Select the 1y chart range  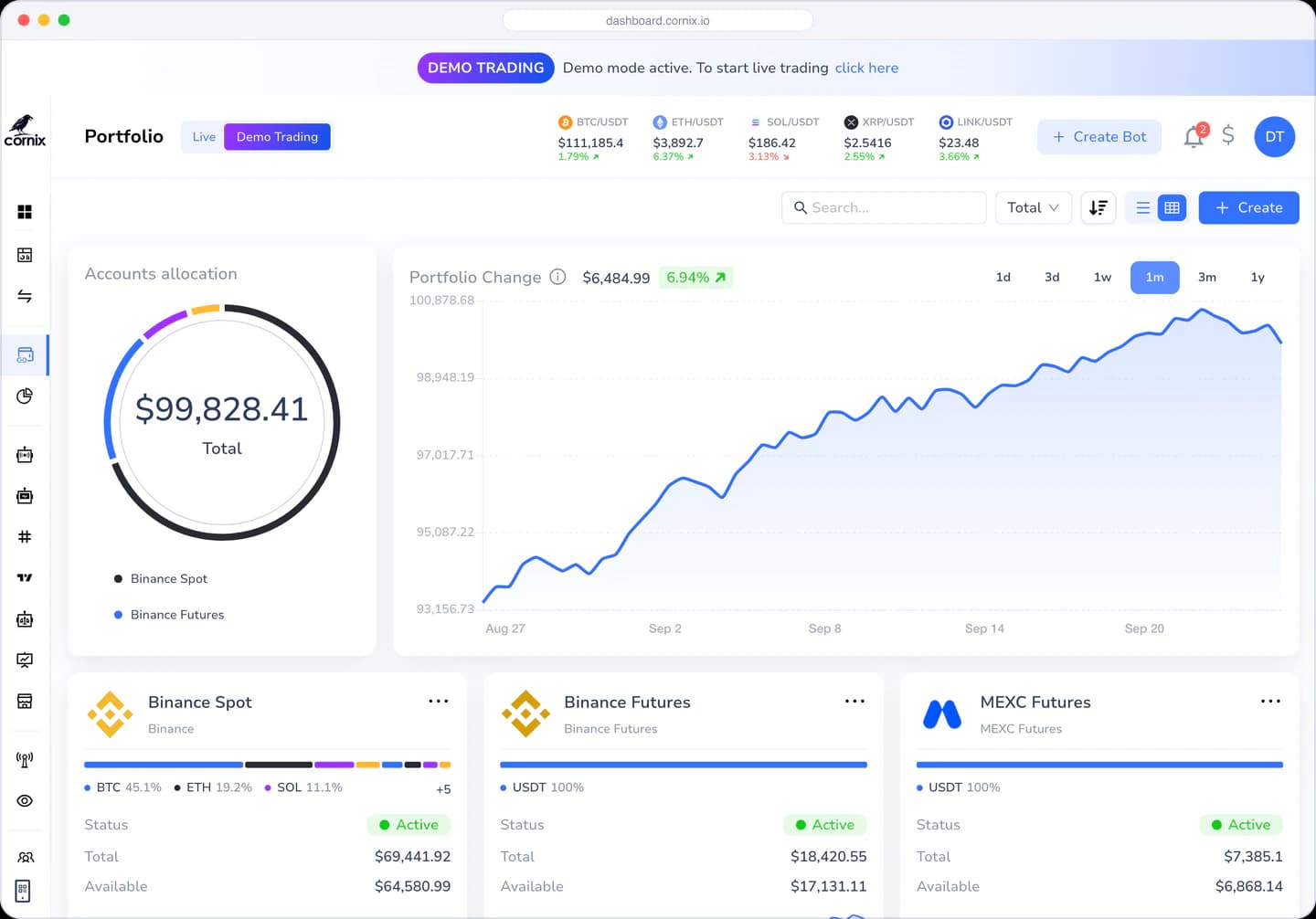(x=1258, y=277)
